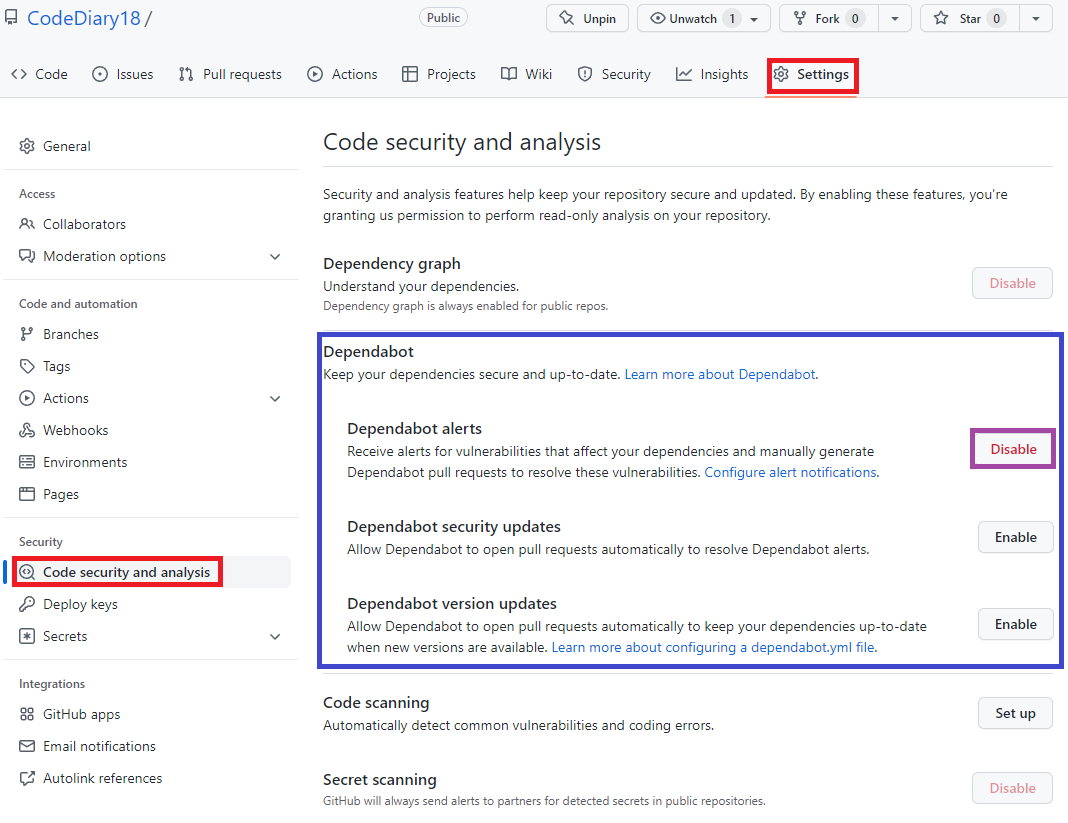
Task: Open Autolink references settings page
Action: (102, 778)
